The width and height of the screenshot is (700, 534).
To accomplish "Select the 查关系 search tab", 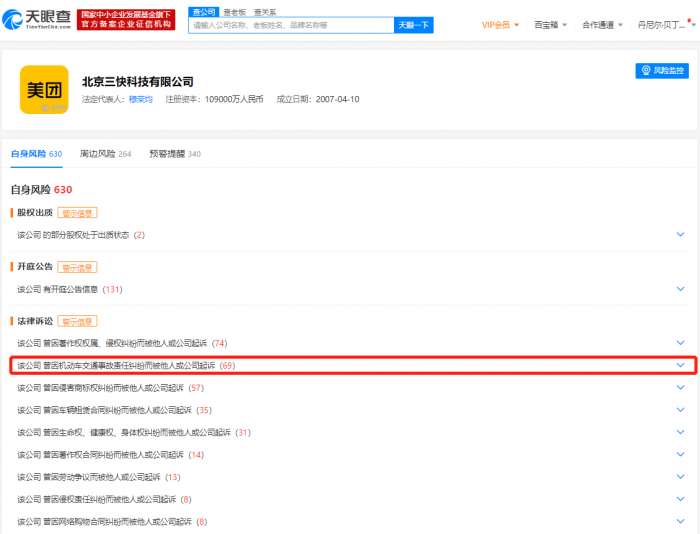I will click(x=265, y=12).
